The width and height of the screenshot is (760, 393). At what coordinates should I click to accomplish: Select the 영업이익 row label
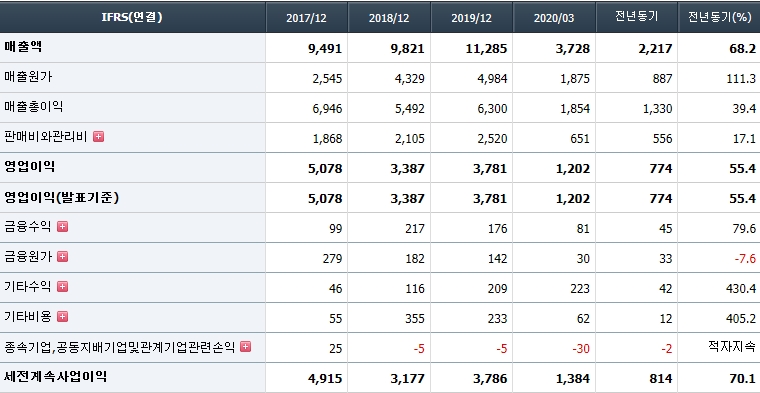(x=30, y=167)
